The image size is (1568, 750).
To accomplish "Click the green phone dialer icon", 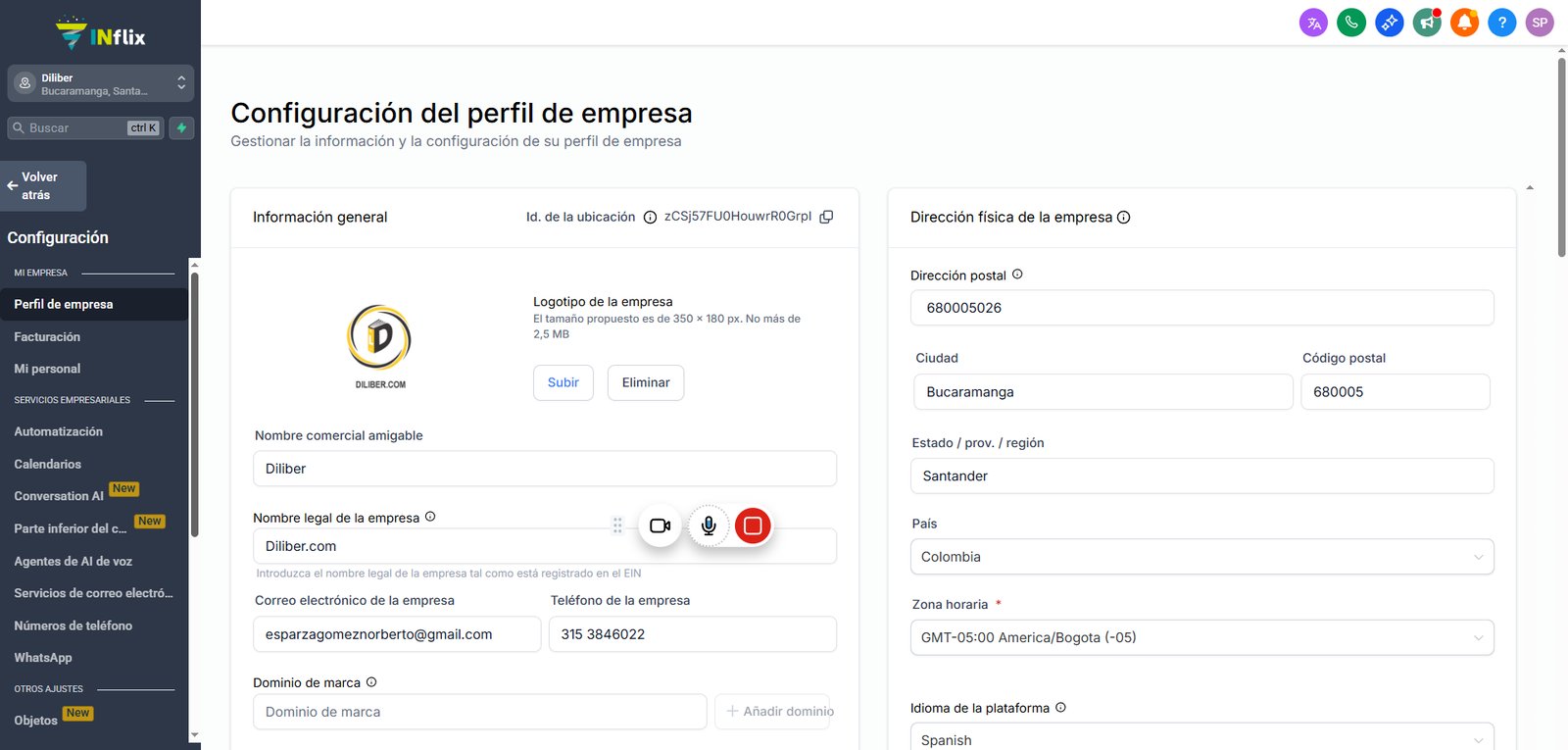I will (x=1351, y=23).
